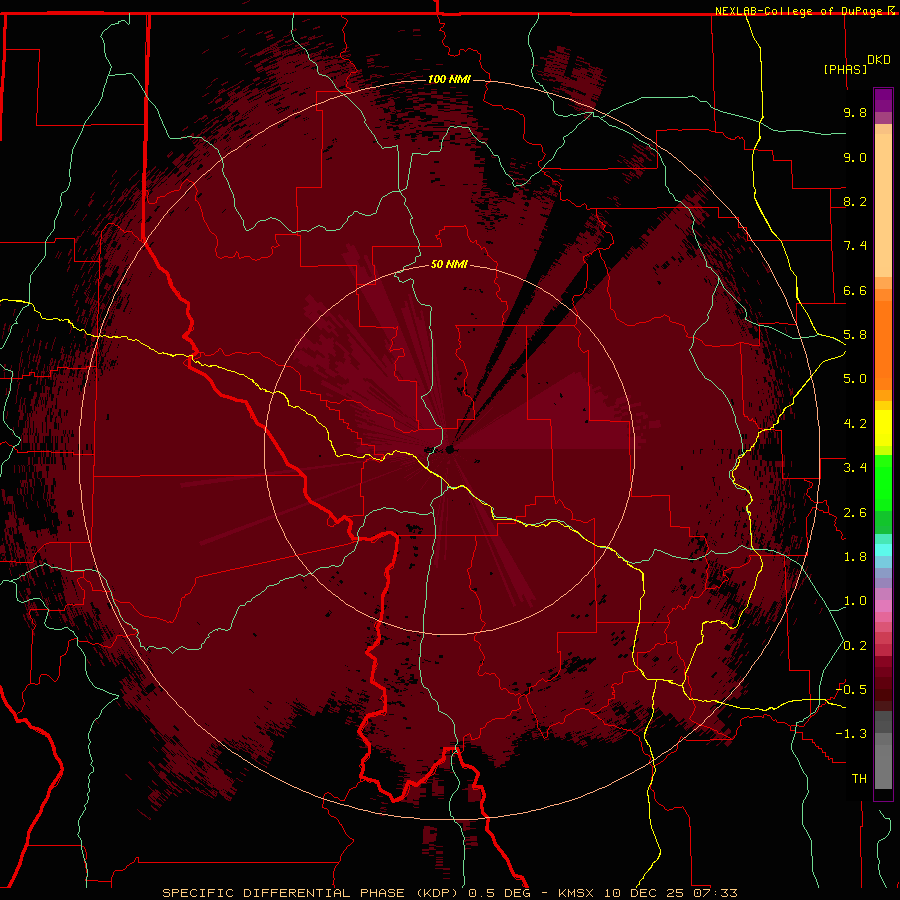The image size is (900, 900).
Task: Click the '[PHAS]' label above colorbar
Action: click(845, 70)
